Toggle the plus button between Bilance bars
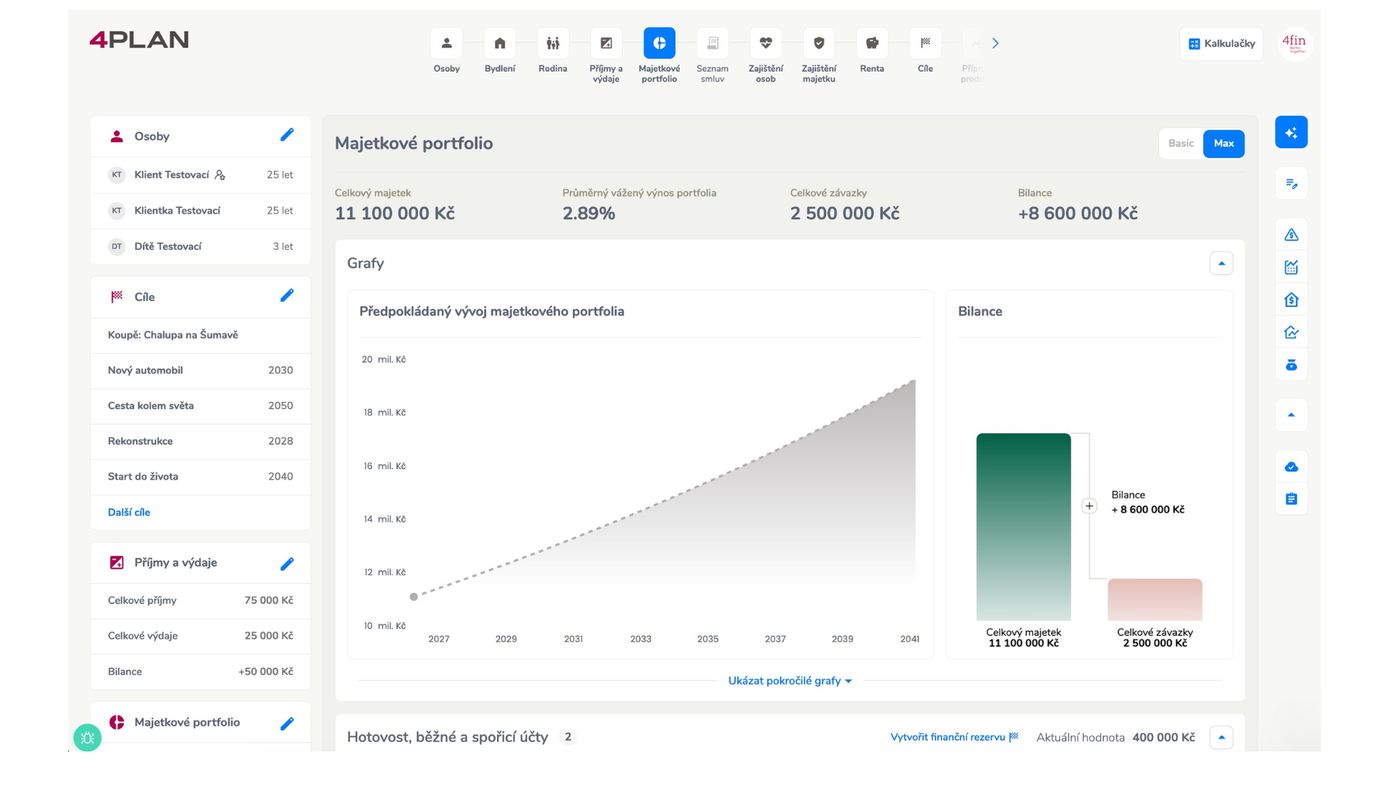 tap(1088, 505)
